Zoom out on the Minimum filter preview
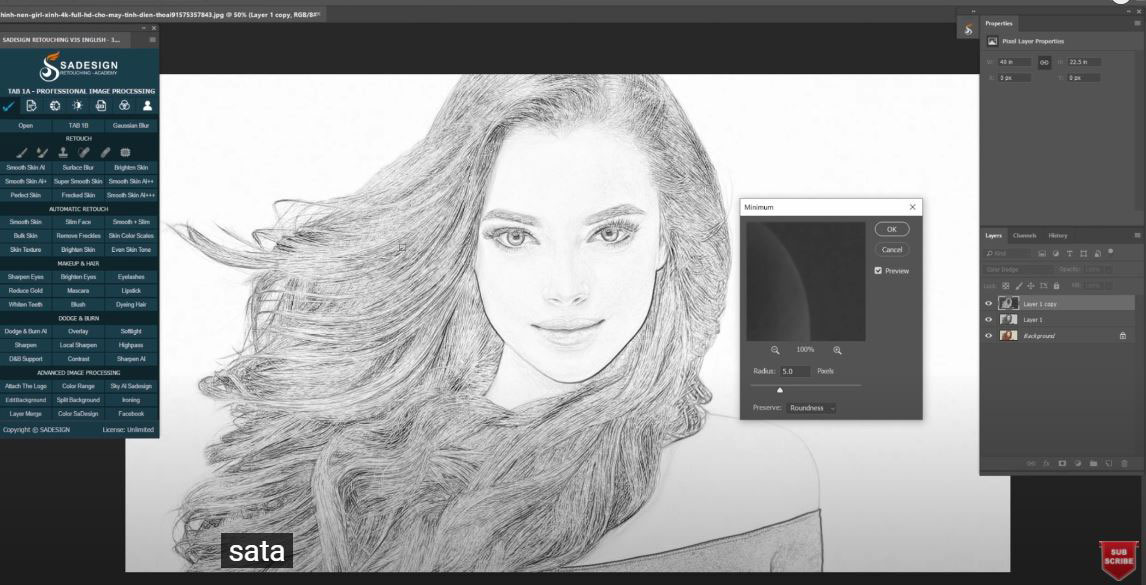The height and width of the screenshot is (585, 1146). (775, 350)
